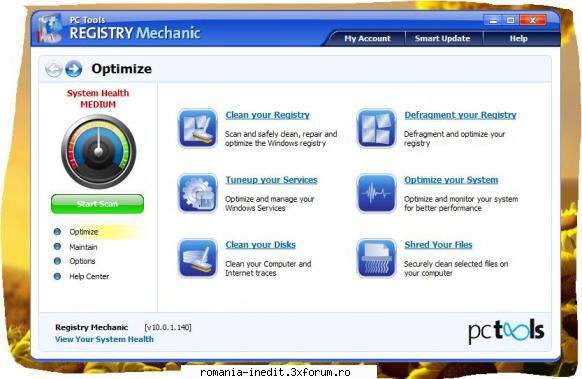Click the green Start Scan button

coord(97,204)
